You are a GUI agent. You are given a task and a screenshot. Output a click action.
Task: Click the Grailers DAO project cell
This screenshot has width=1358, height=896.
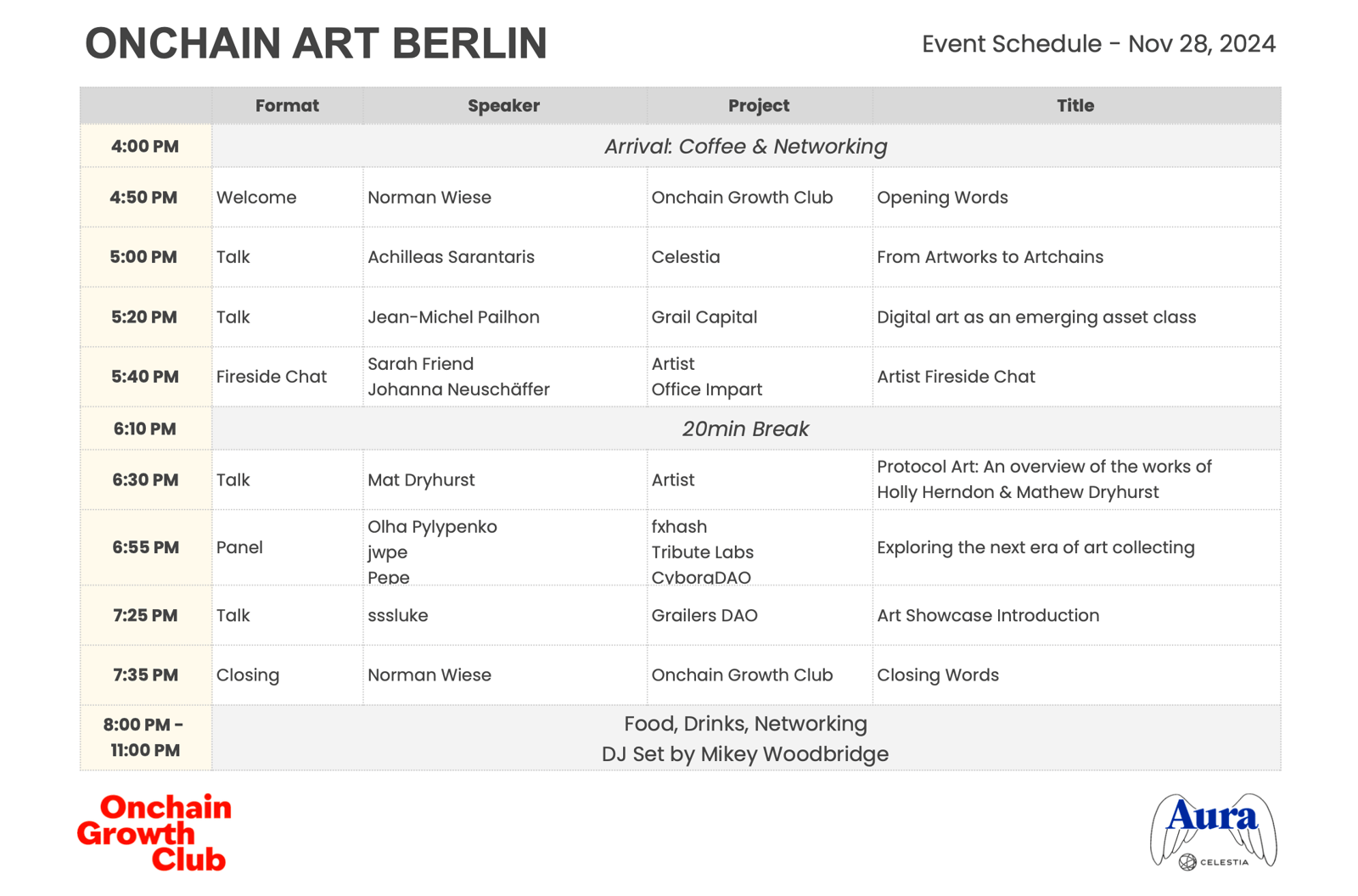pyautogui.click(x=759, y=615)
